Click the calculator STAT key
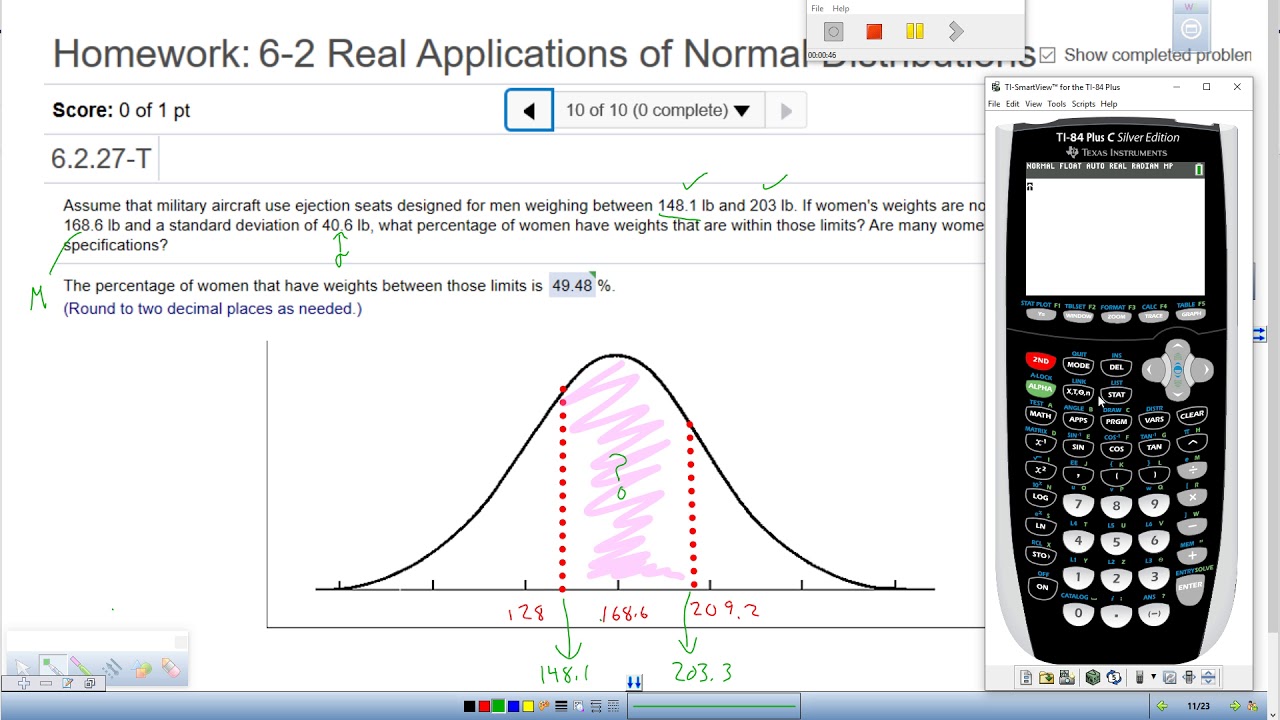Image resolution: width=1280 pixels, height=720 pixels. (x=1116, y=394)
